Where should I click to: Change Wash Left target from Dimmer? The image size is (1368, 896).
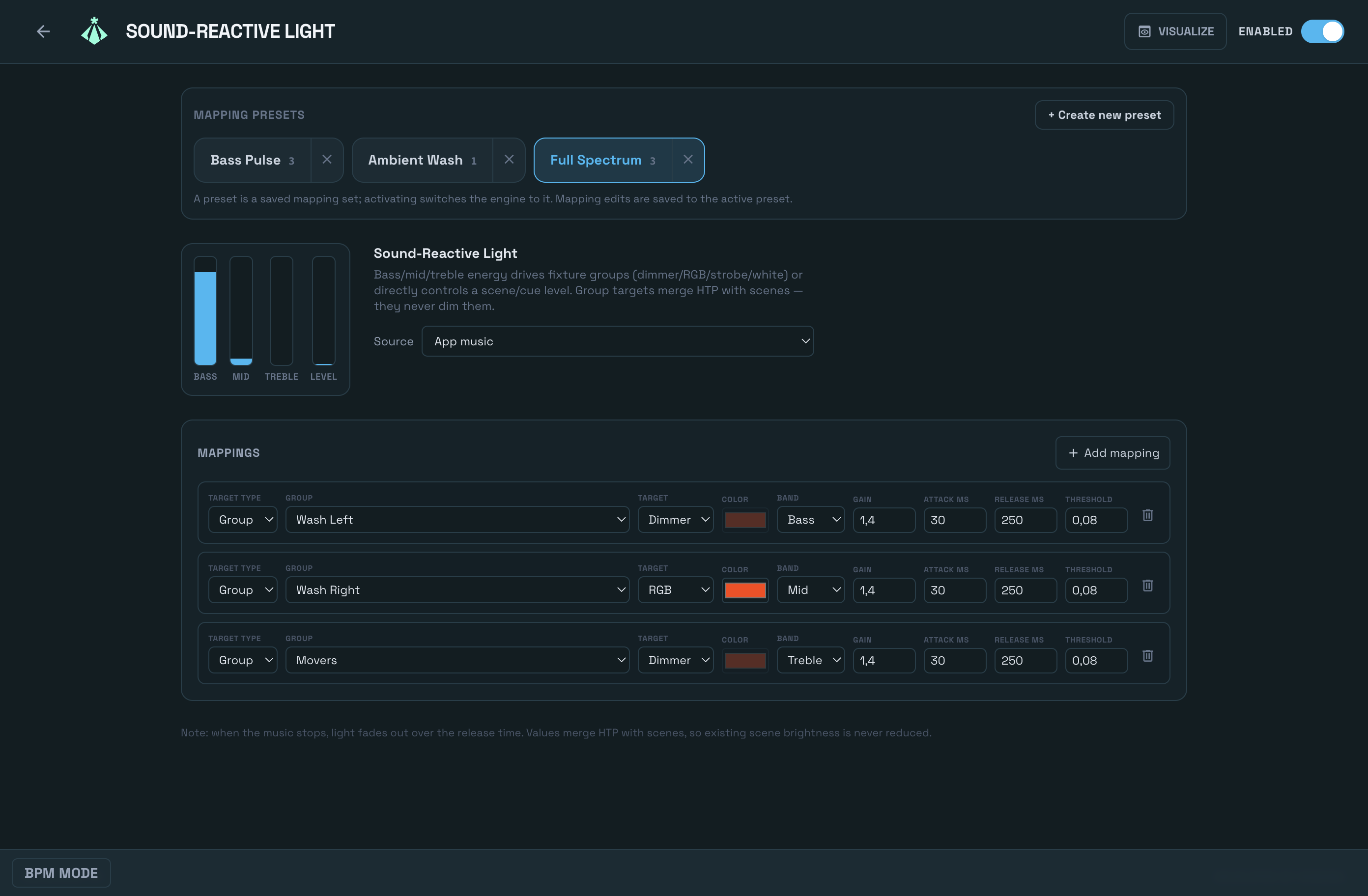coord(675,520)
